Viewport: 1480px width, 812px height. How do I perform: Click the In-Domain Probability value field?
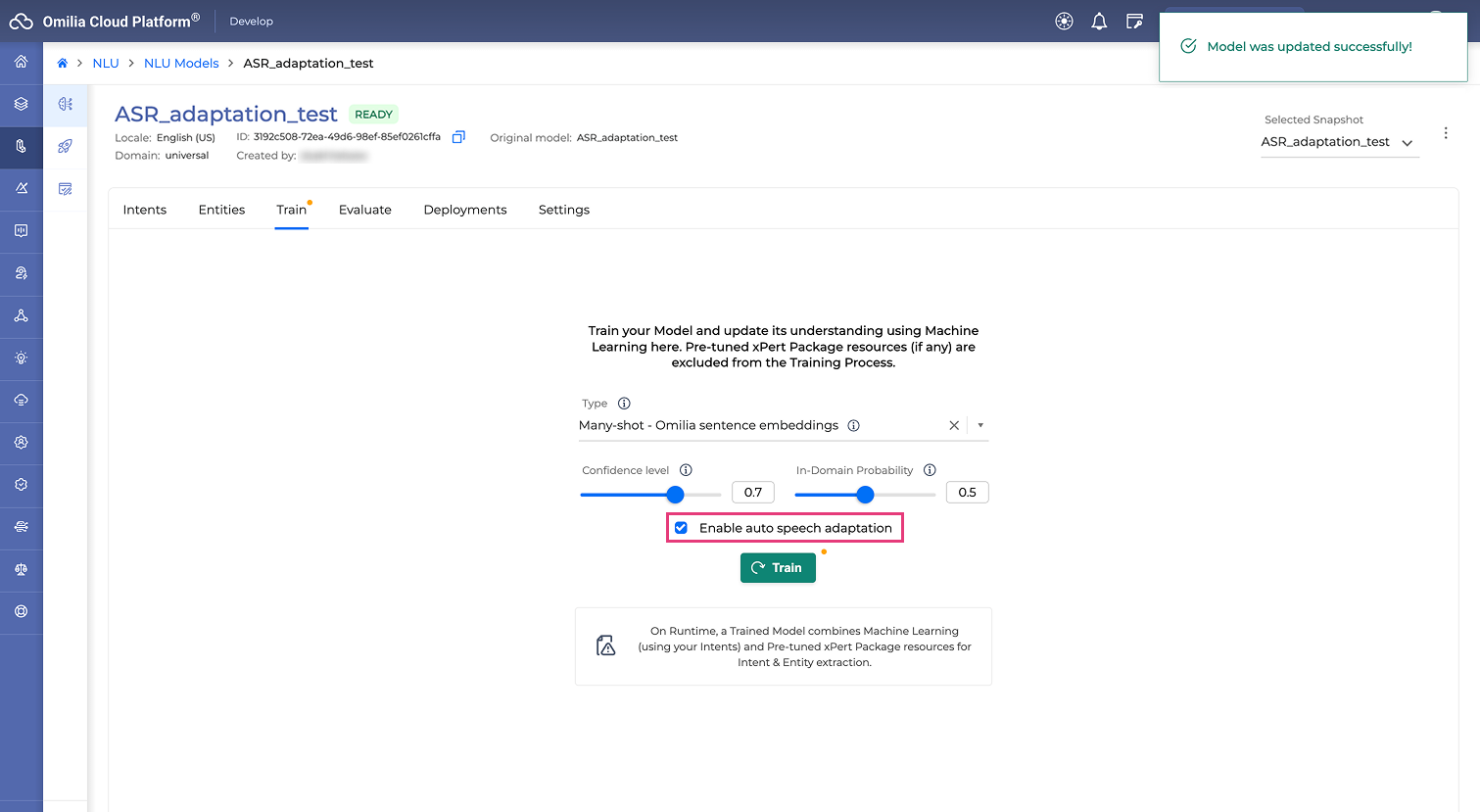(967, 493)
